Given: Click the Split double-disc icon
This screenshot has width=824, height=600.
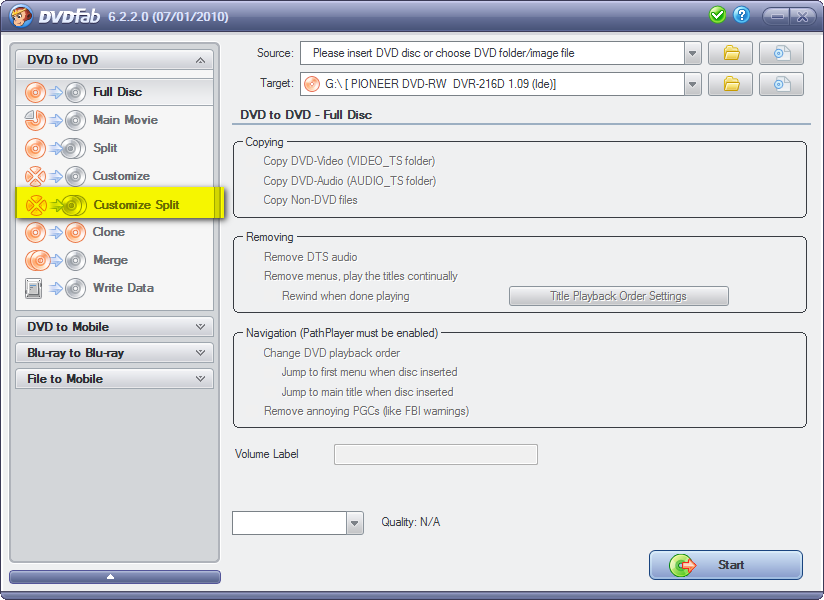Looking at the screenshot, I should (73, 148).
